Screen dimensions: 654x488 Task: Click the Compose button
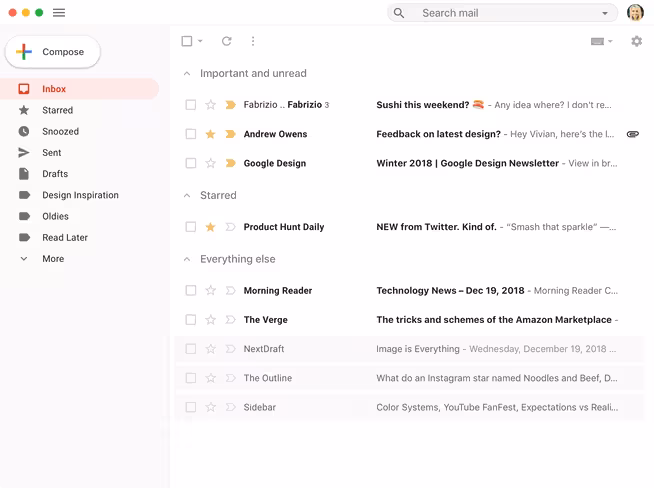point(53,52)
